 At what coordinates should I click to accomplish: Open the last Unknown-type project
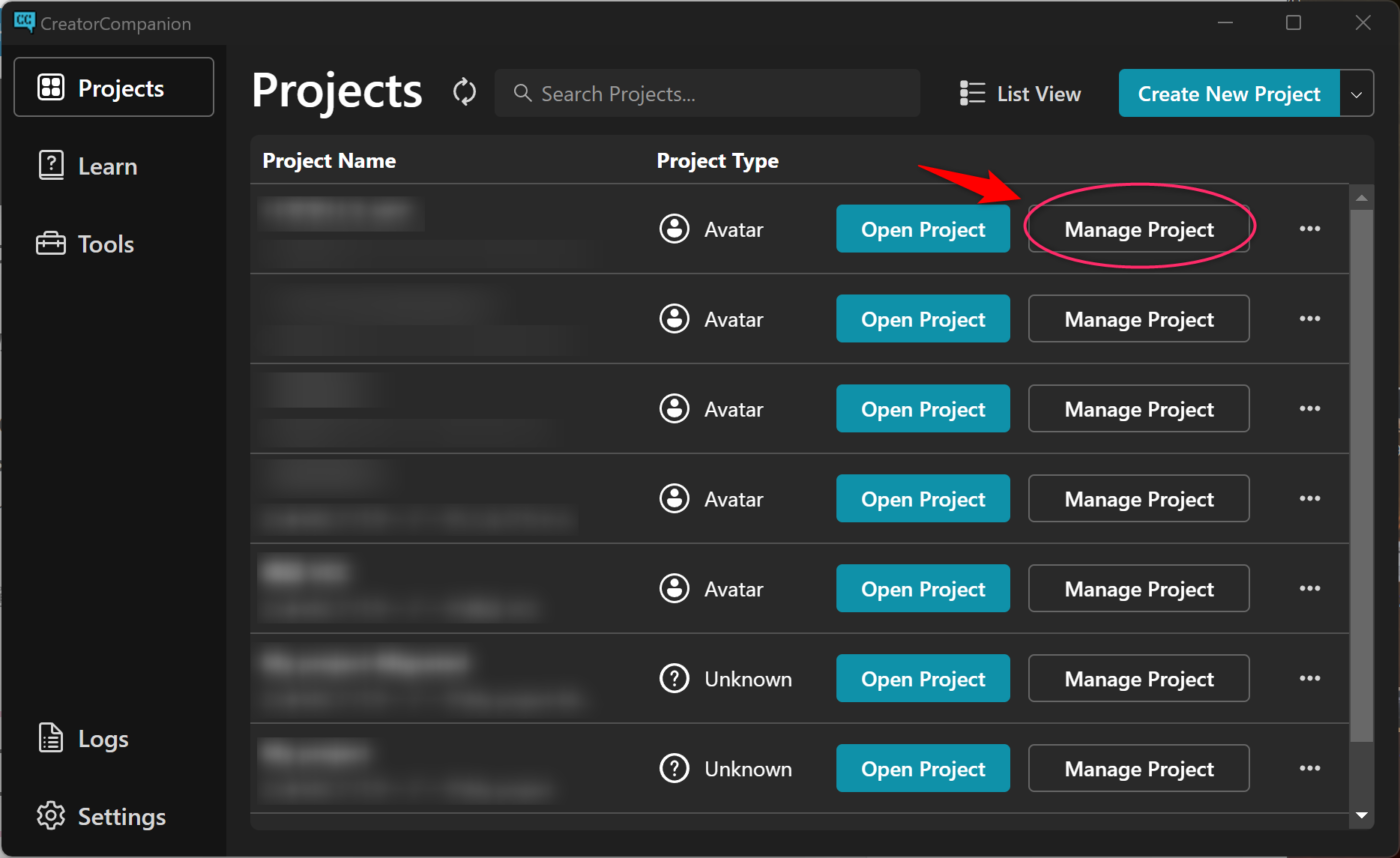(x=923, y=769)
